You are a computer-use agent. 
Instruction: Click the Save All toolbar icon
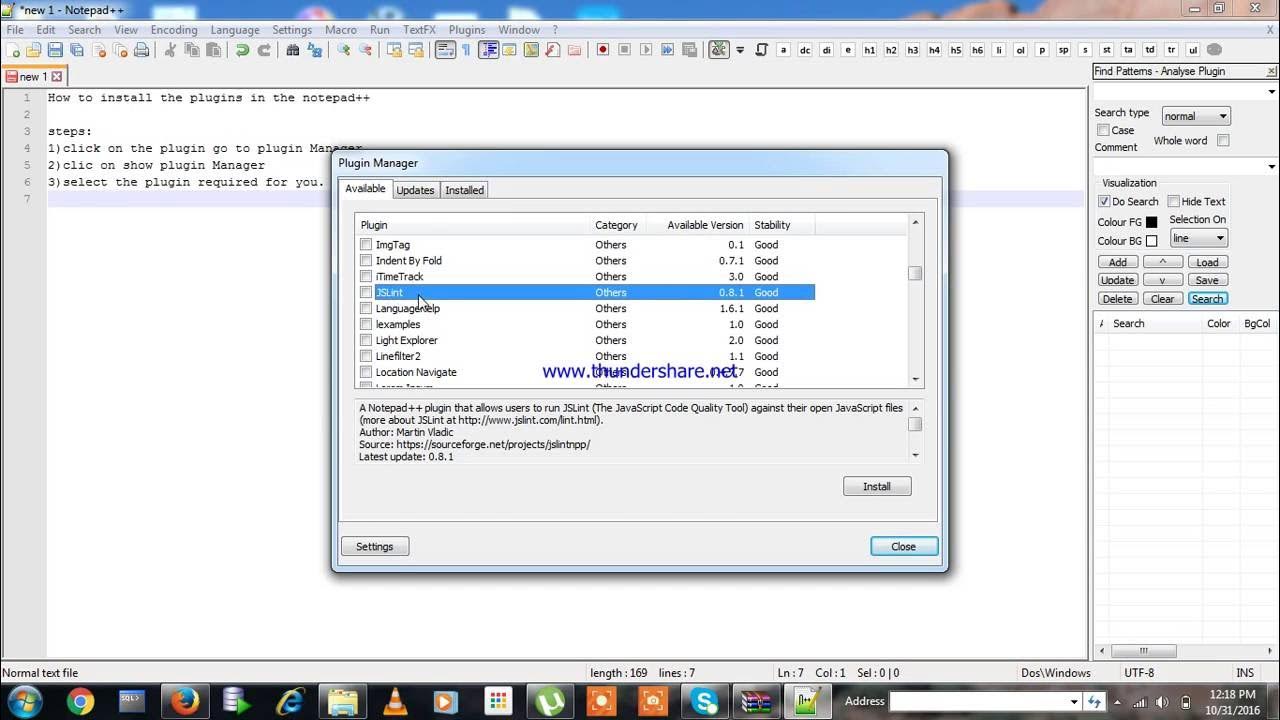pos(77,50)
